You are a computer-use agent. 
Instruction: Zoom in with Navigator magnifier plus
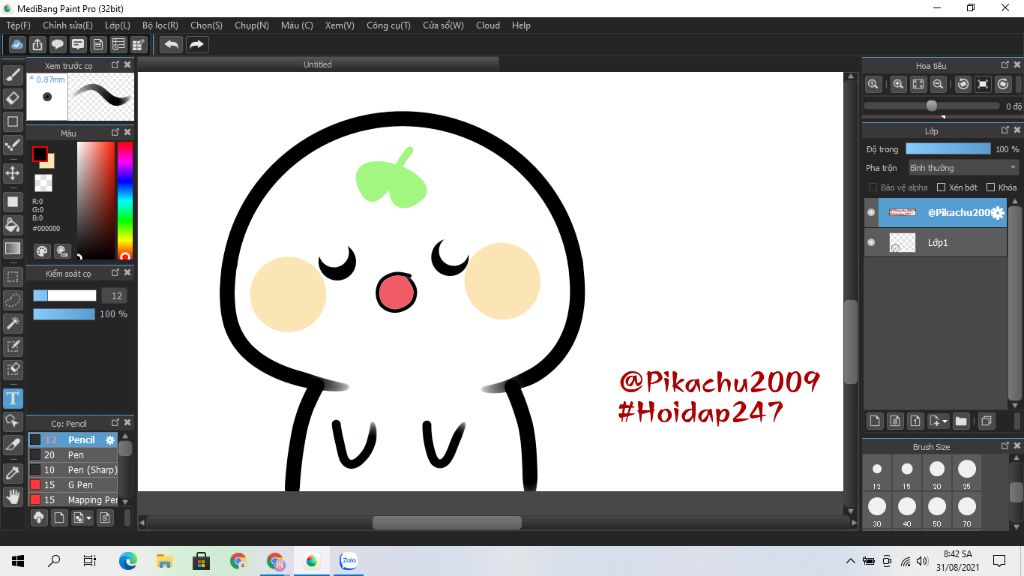[899, 84]
